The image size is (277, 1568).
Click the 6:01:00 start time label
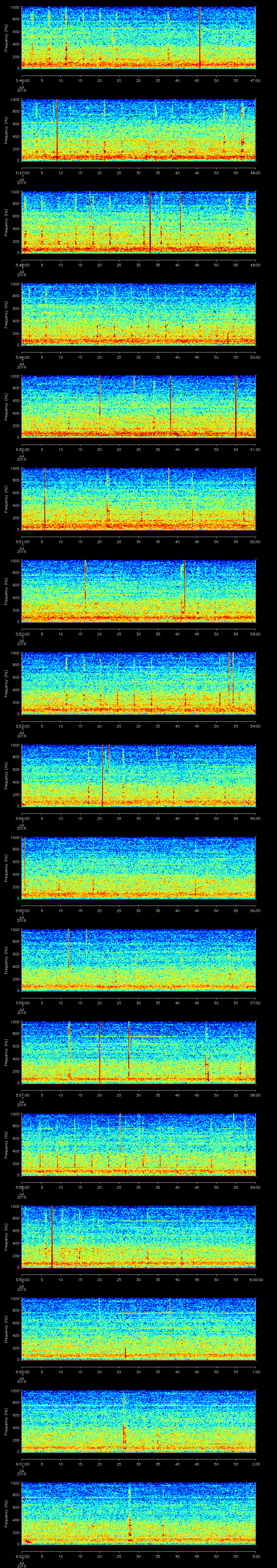pos(21,1464)
